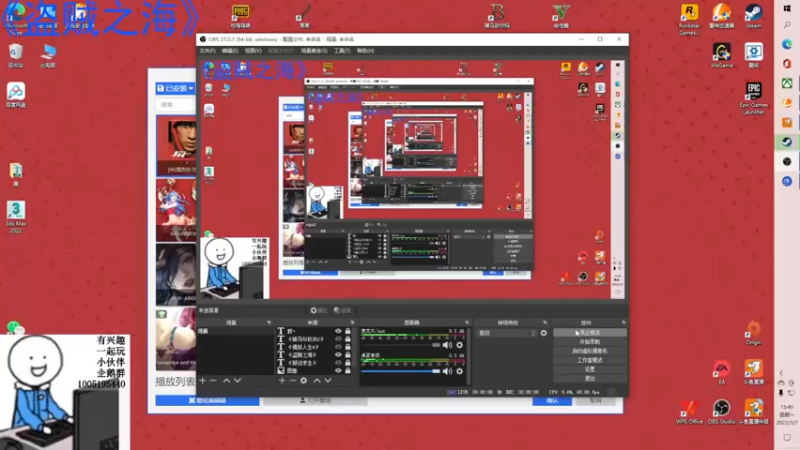The width and height of the screenshot is (800, 450).
Task: Open source properties gear below Sources list
Action: point(304,381)
